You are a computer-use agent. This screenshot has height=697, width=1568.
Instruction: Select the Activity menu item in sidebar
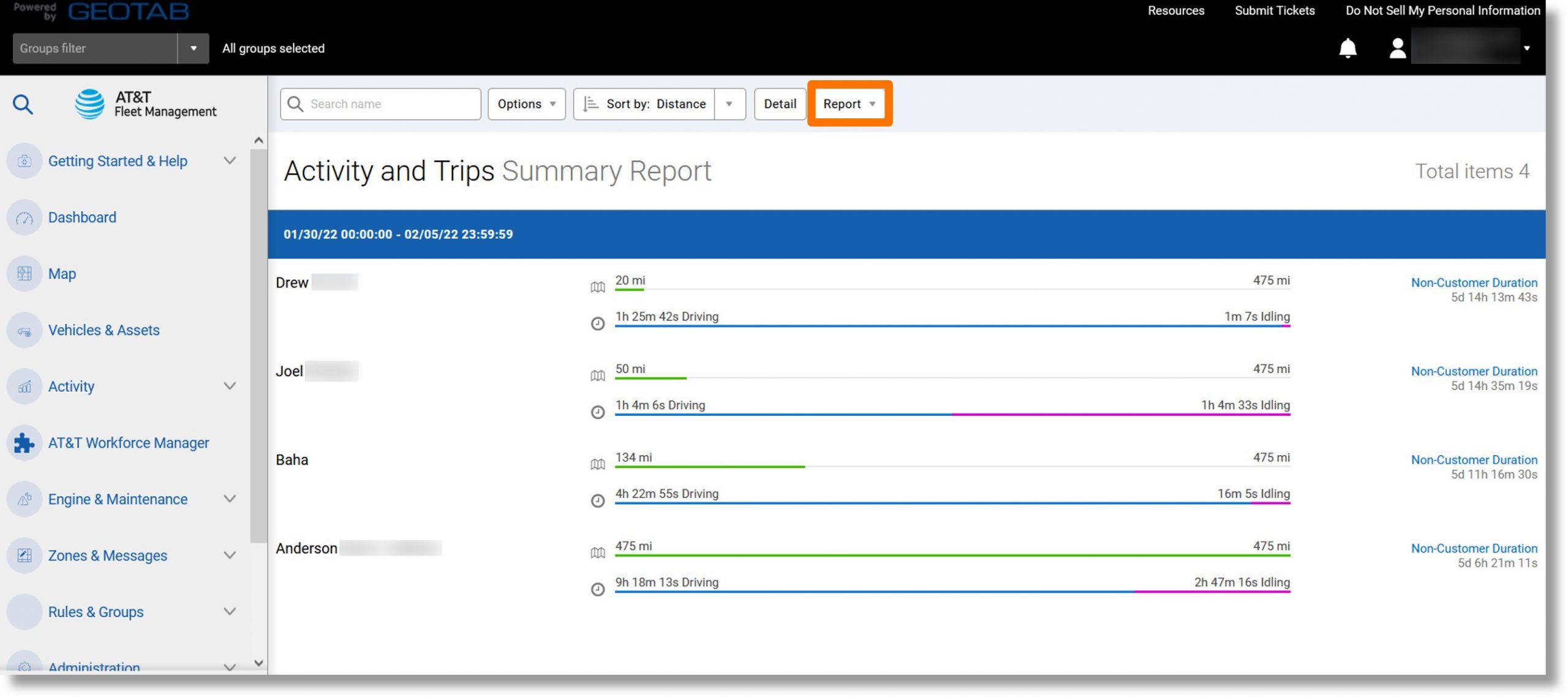click(71, 386)
